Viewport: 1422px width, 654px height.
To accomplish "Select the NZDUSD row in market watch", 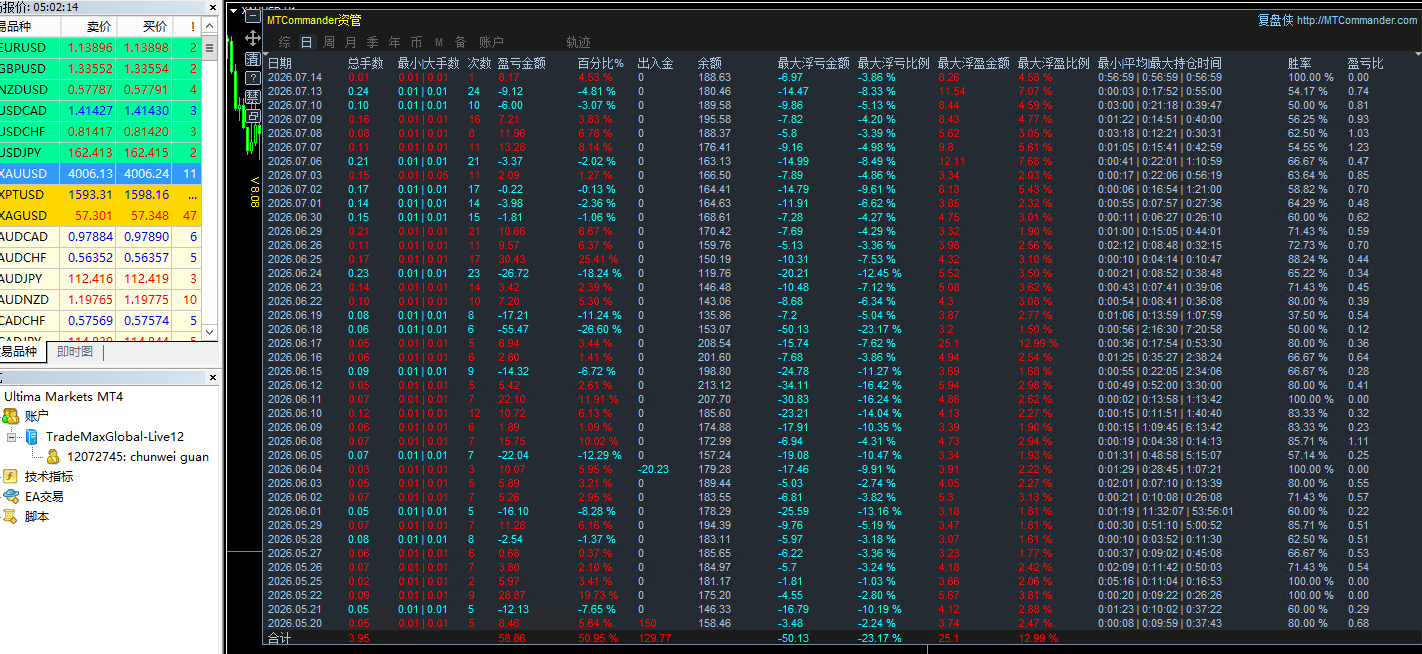I will click(x=100, y=89).
